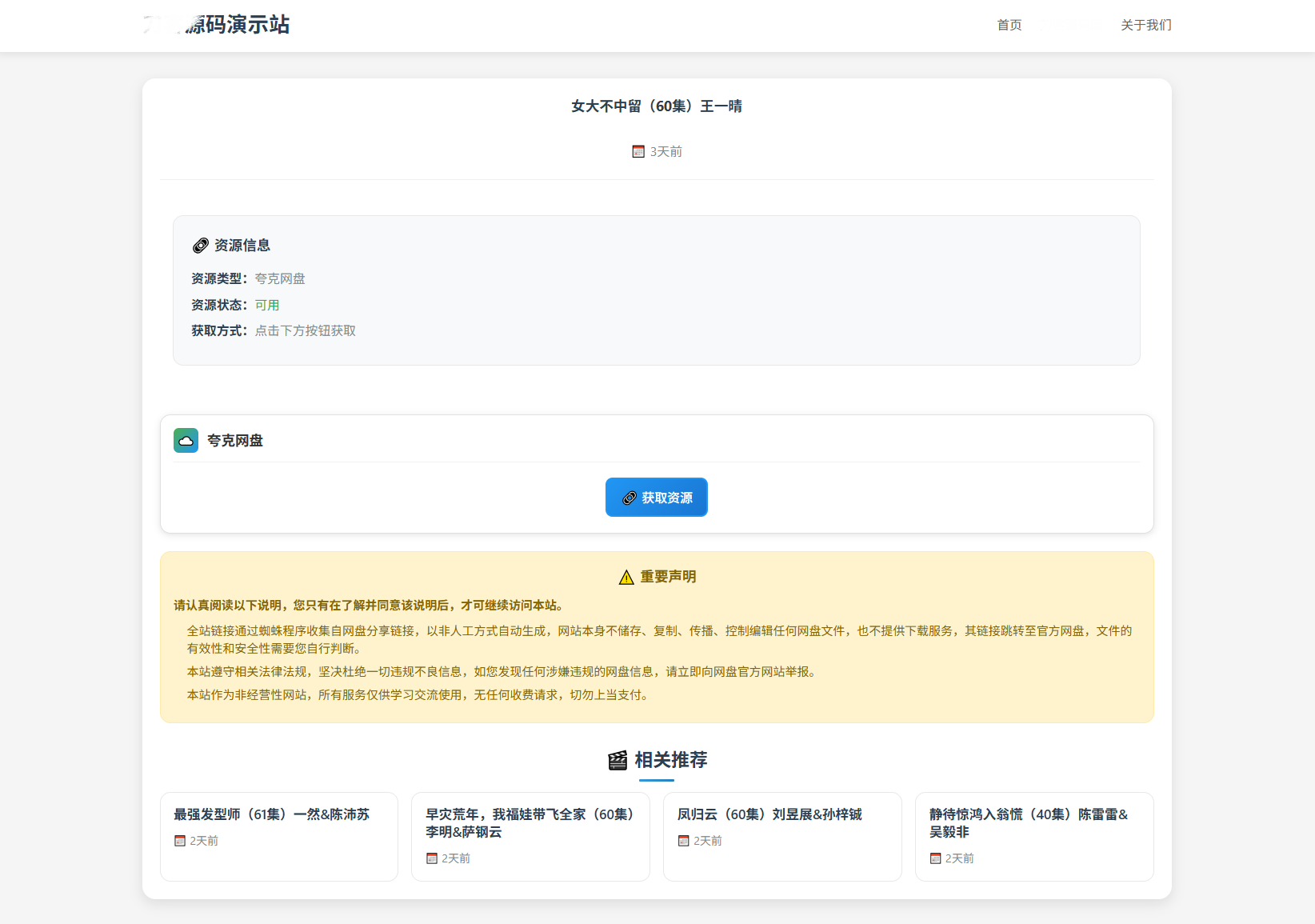Open 最强发型师（61集）recommendation
The height and width of the screenshot is (924, 1315).
point(271,814)
